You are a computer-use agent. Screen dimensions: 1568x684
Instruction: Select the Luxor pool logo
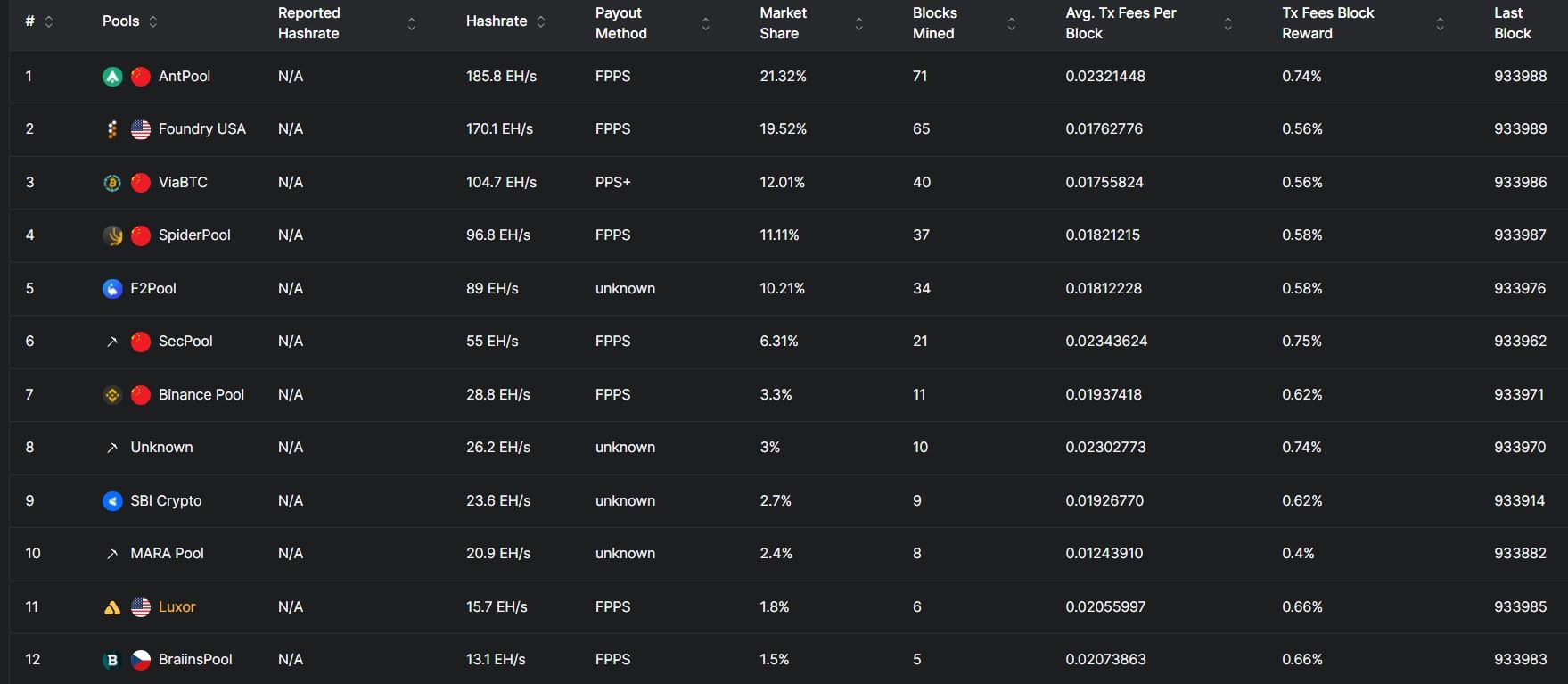111,606
